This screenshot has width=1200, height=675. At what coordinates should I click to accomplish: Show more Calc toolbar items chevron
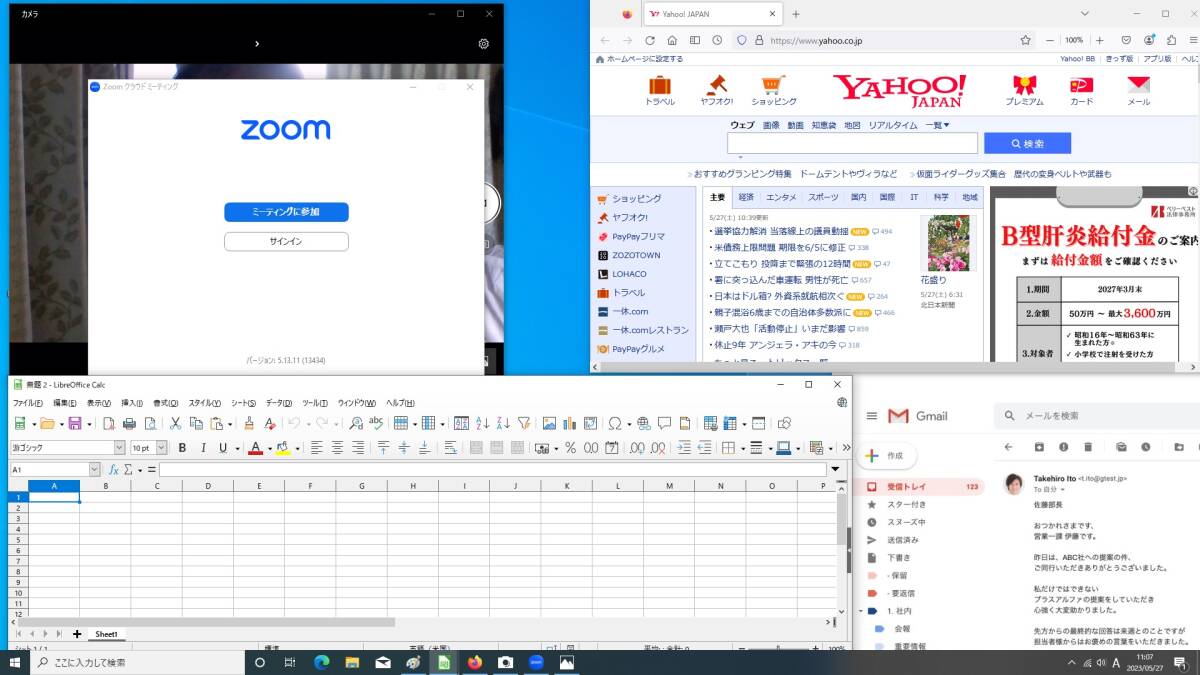click(x=845, y=448)
